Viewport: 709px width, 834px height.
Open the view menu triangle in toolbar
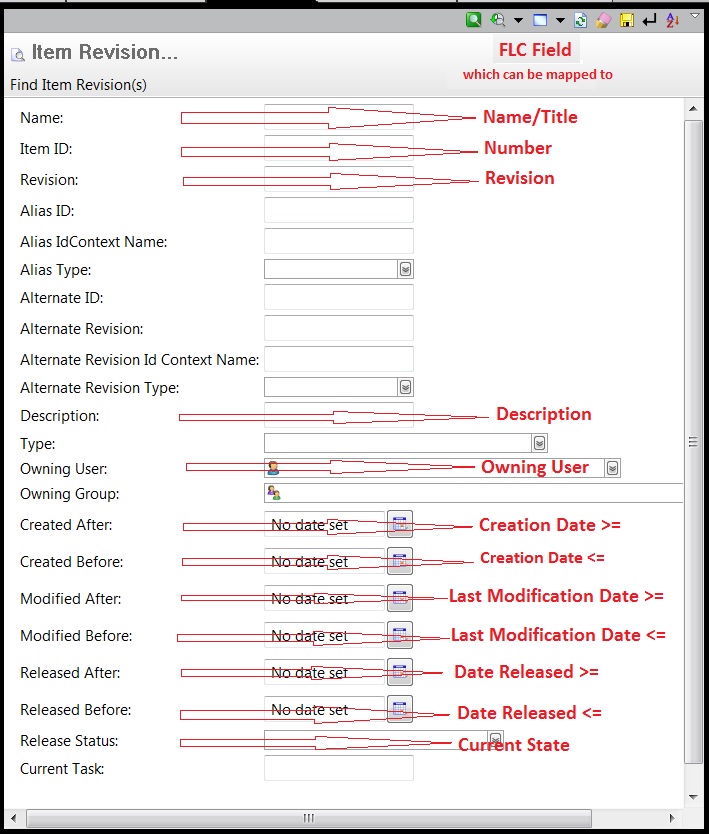(694, 16)
